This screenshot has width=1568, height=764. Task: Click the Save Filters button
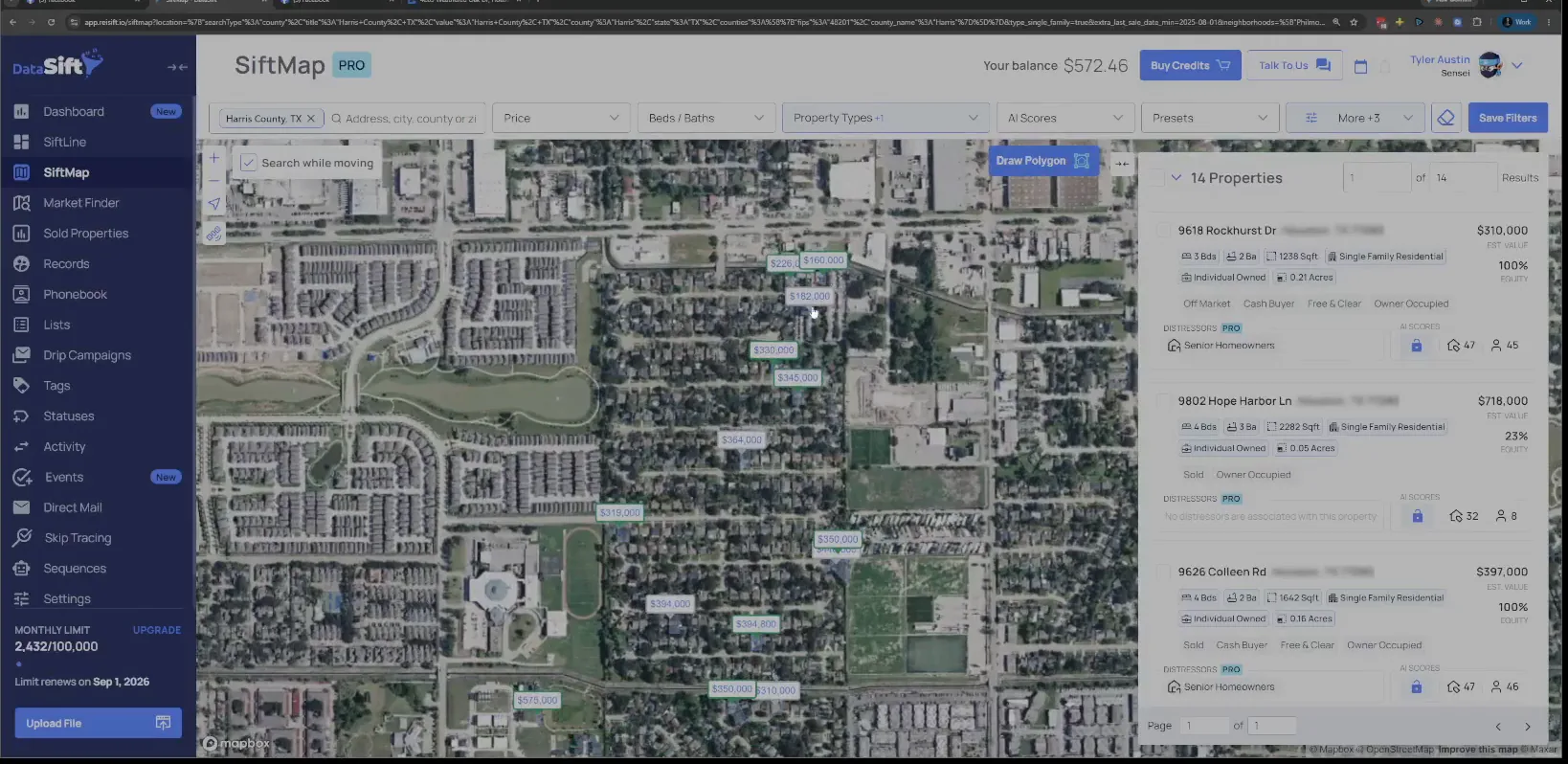(1508, 118)
